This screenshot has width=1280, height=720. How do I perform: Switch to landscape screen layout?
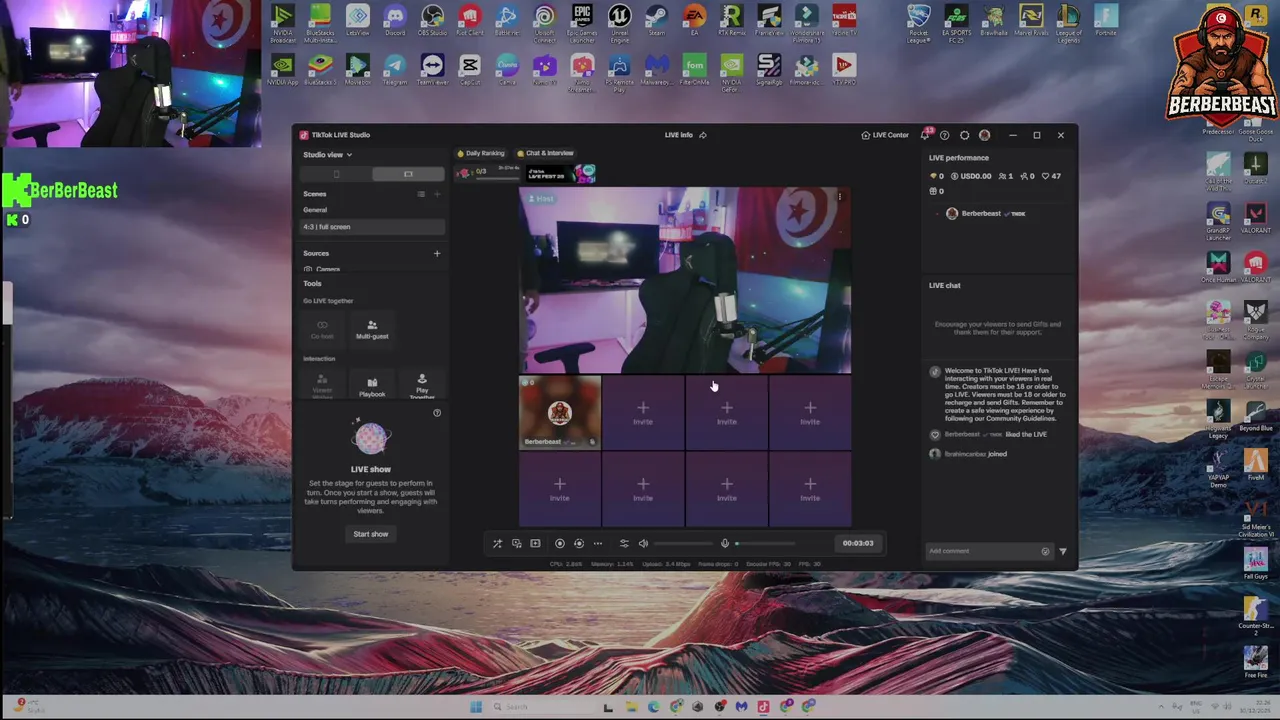[408, 174]
